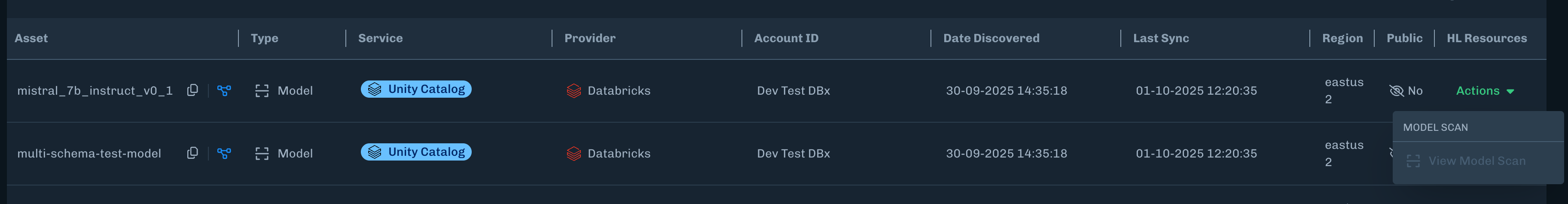Sort by the Last Sync column header

(x=1160, y=38)
